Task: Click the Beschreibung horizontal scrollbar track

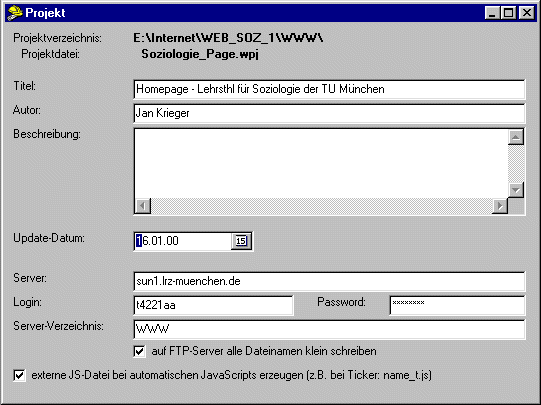Action: tap(321, 206)
